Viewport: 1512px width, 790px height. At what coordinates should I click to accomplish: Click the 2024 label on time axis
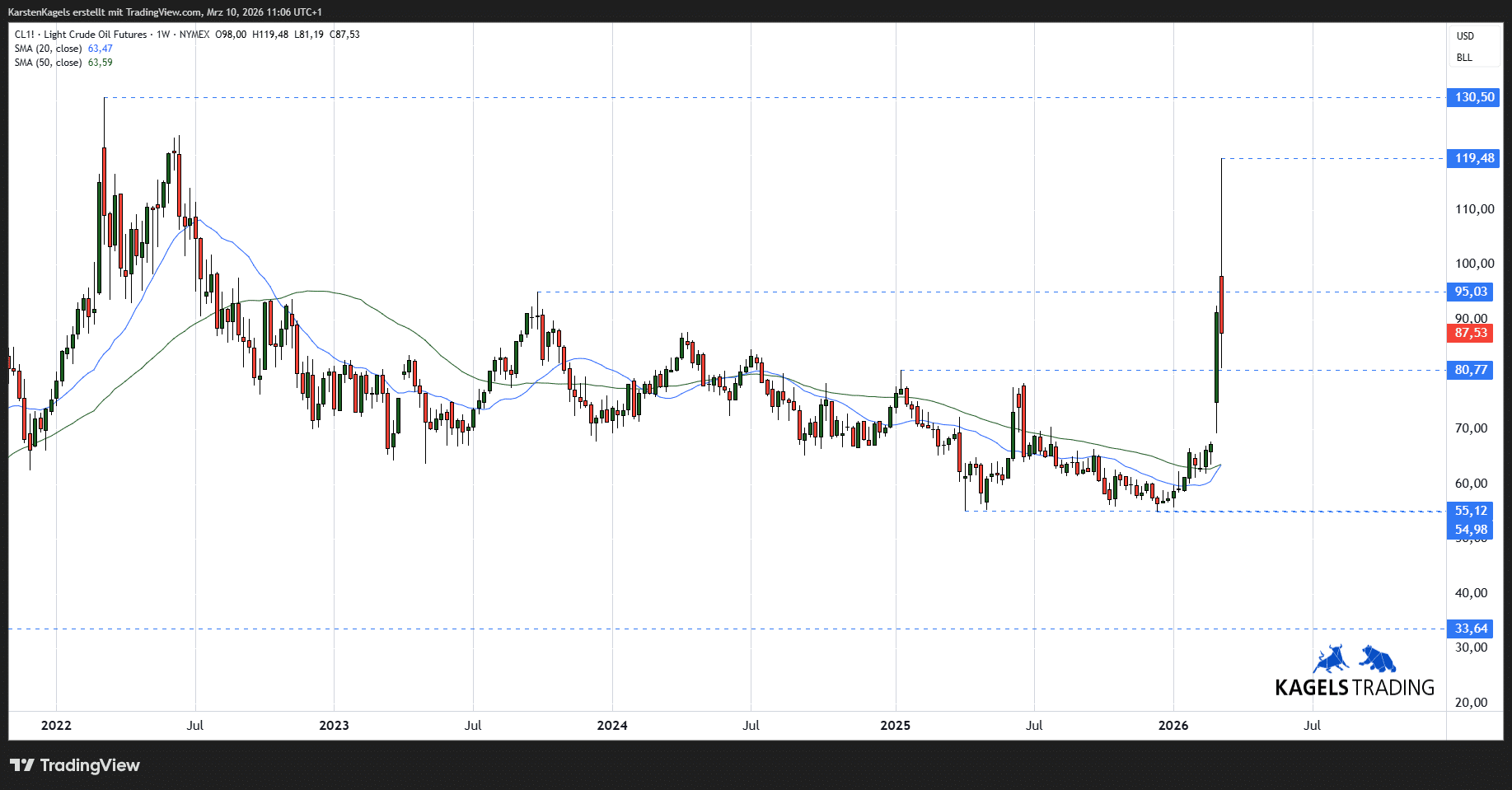click(x=612, y=726)
